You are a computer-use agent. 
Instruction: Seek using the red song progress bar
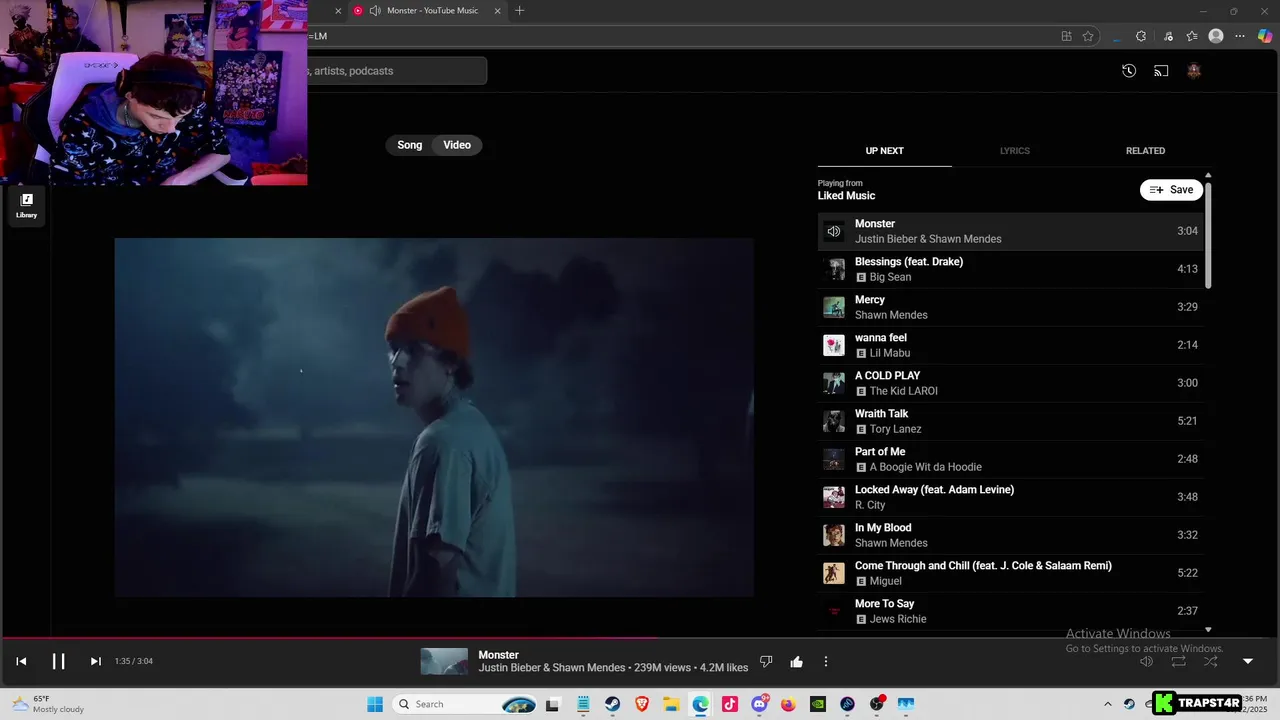(640, 638)
